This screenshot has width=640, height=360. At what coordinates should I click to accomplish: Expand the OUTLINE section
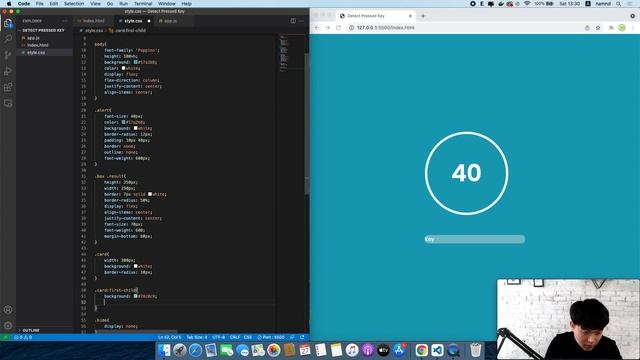pyautogui.click(x=31, y=330)
